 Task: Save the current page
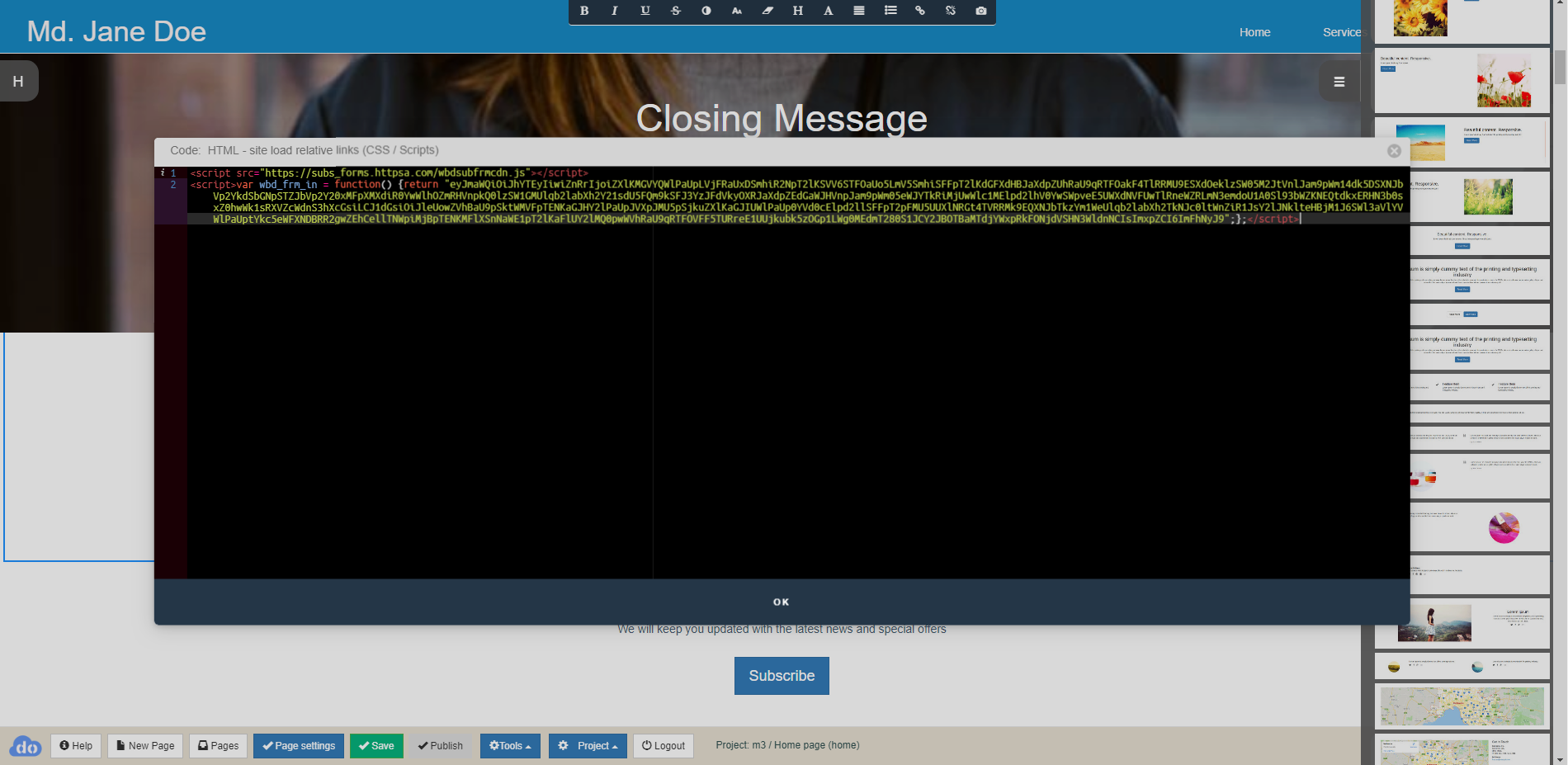[376, 746]
